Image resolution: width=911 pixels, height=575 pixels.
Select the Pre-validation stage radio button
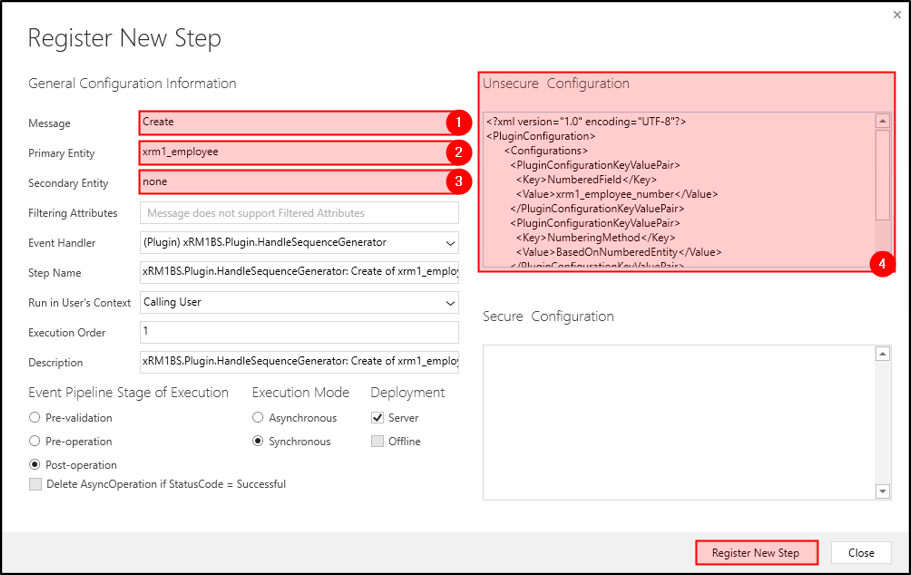(x=36, y=418)
